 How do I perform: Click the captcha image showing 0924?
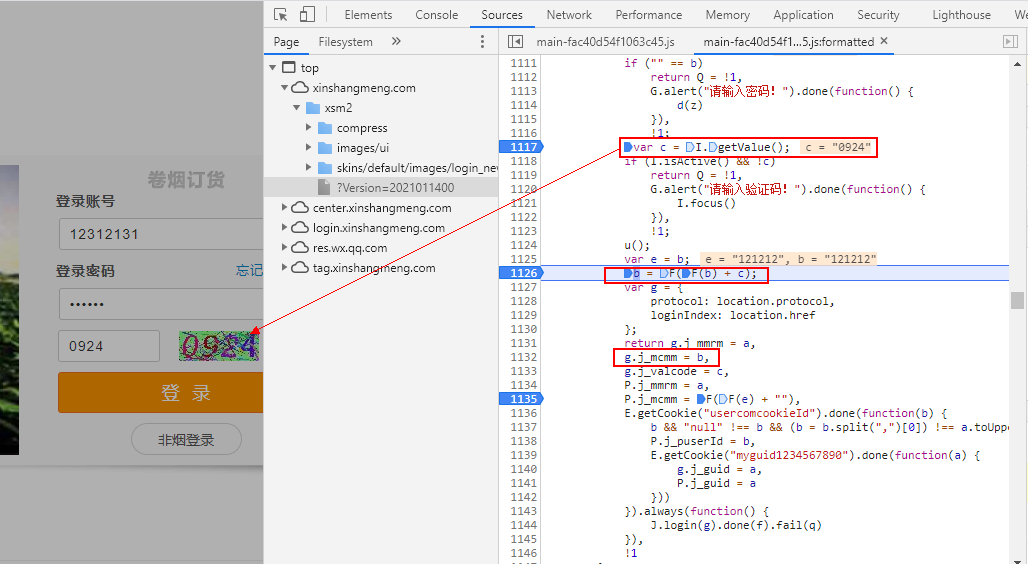[x=219, y=346]
